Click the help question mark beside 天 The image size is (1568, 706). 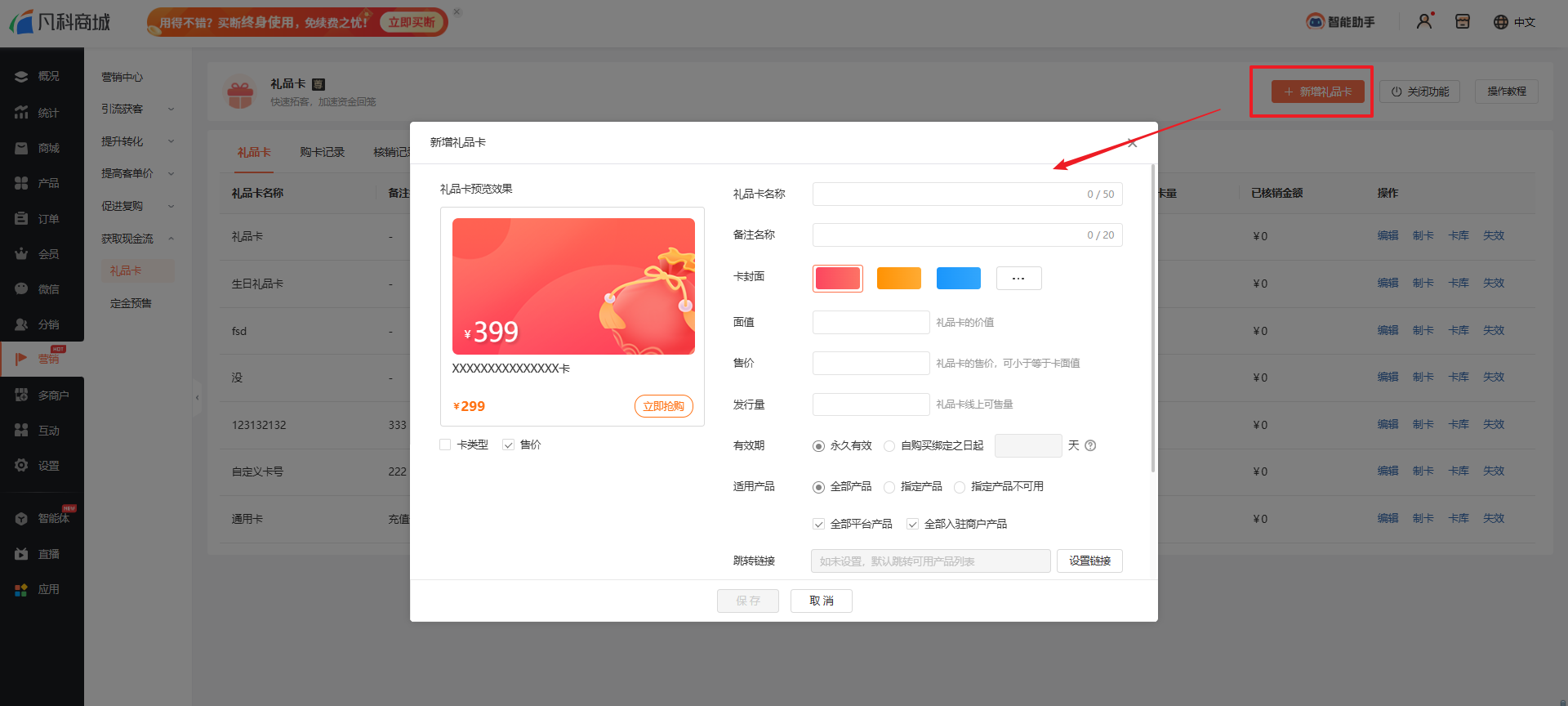1090,445
